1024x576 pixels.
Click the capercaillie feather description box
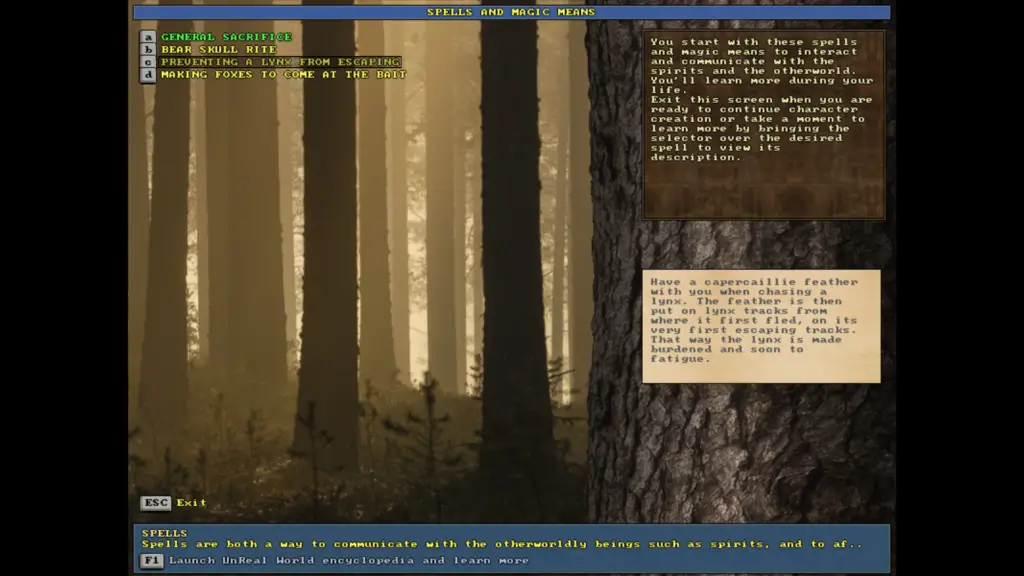click(x=761, y=326)
